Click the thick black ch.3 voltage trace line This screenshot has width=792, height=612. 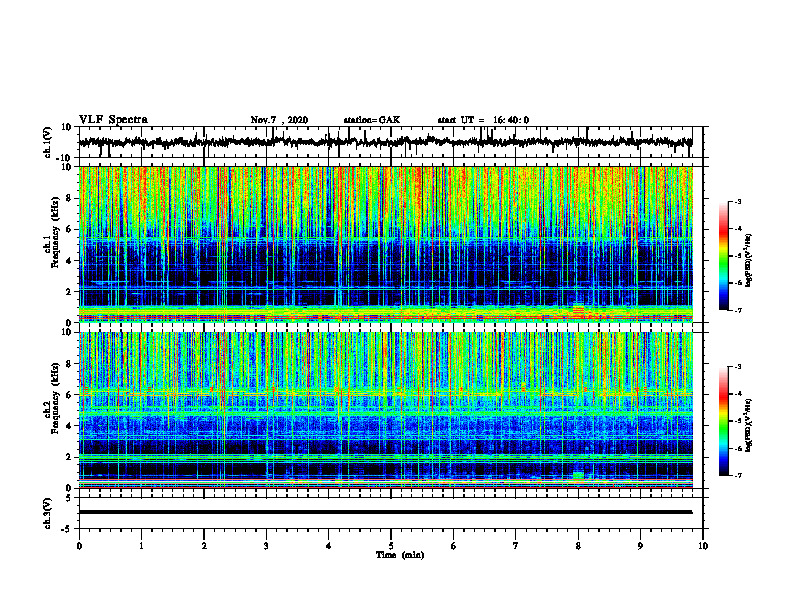coord(385,512)
